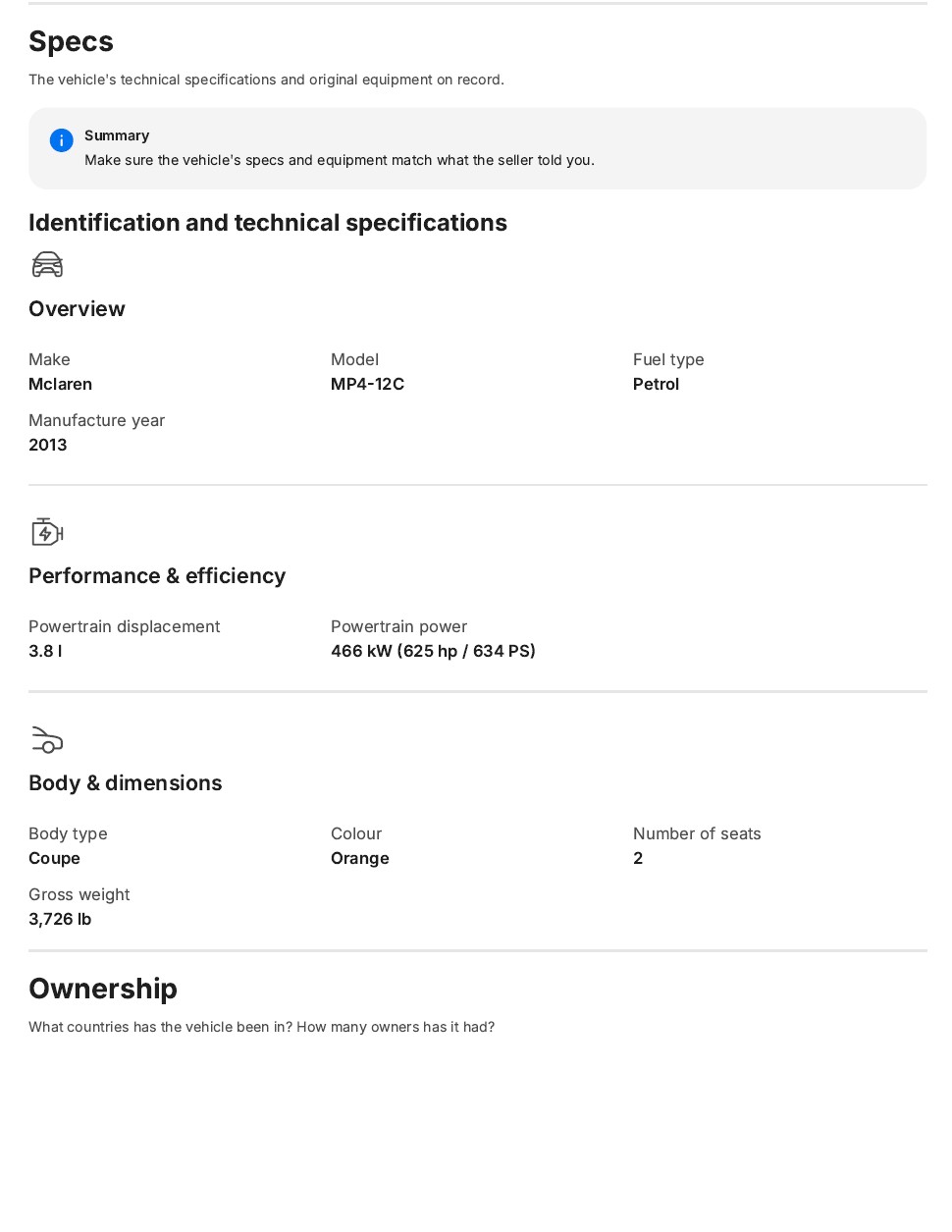Click the Overview subsection heading
This screenshot has width=952, height=1232.
[x=77, y=309]
